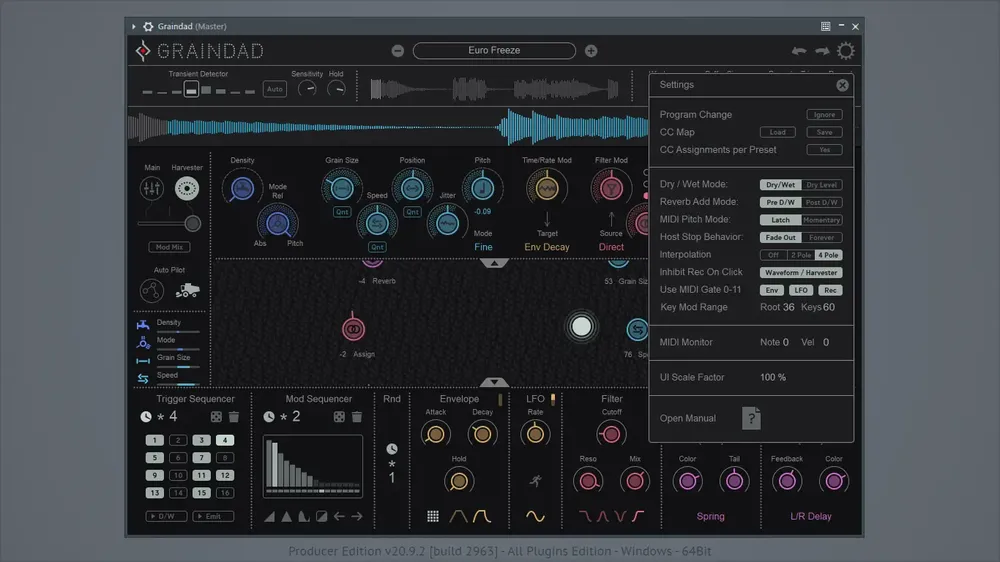Click the Envelope grid icon
This screenshot has height=562, width=1000.
coord(433,516)
